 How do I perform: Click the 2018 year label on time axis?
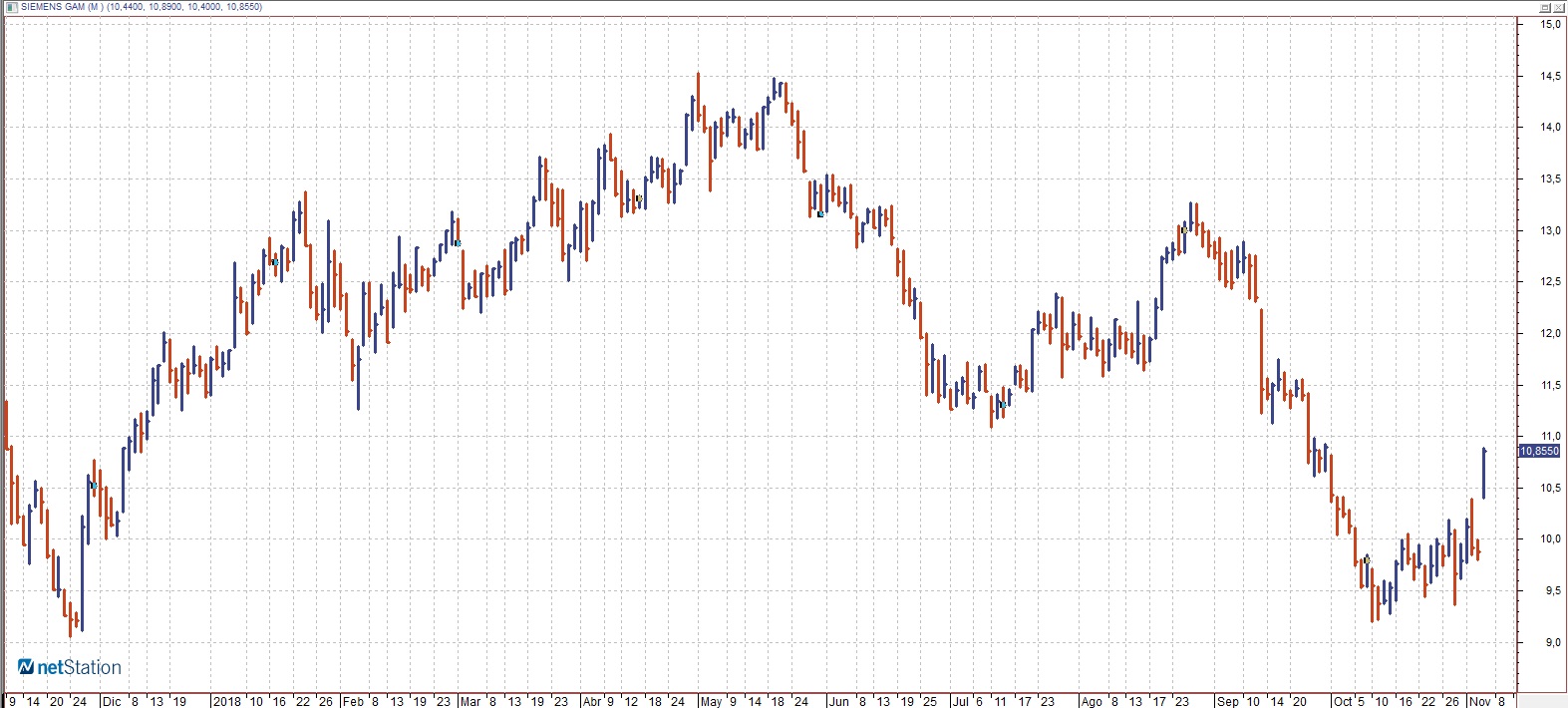(227, 701)
